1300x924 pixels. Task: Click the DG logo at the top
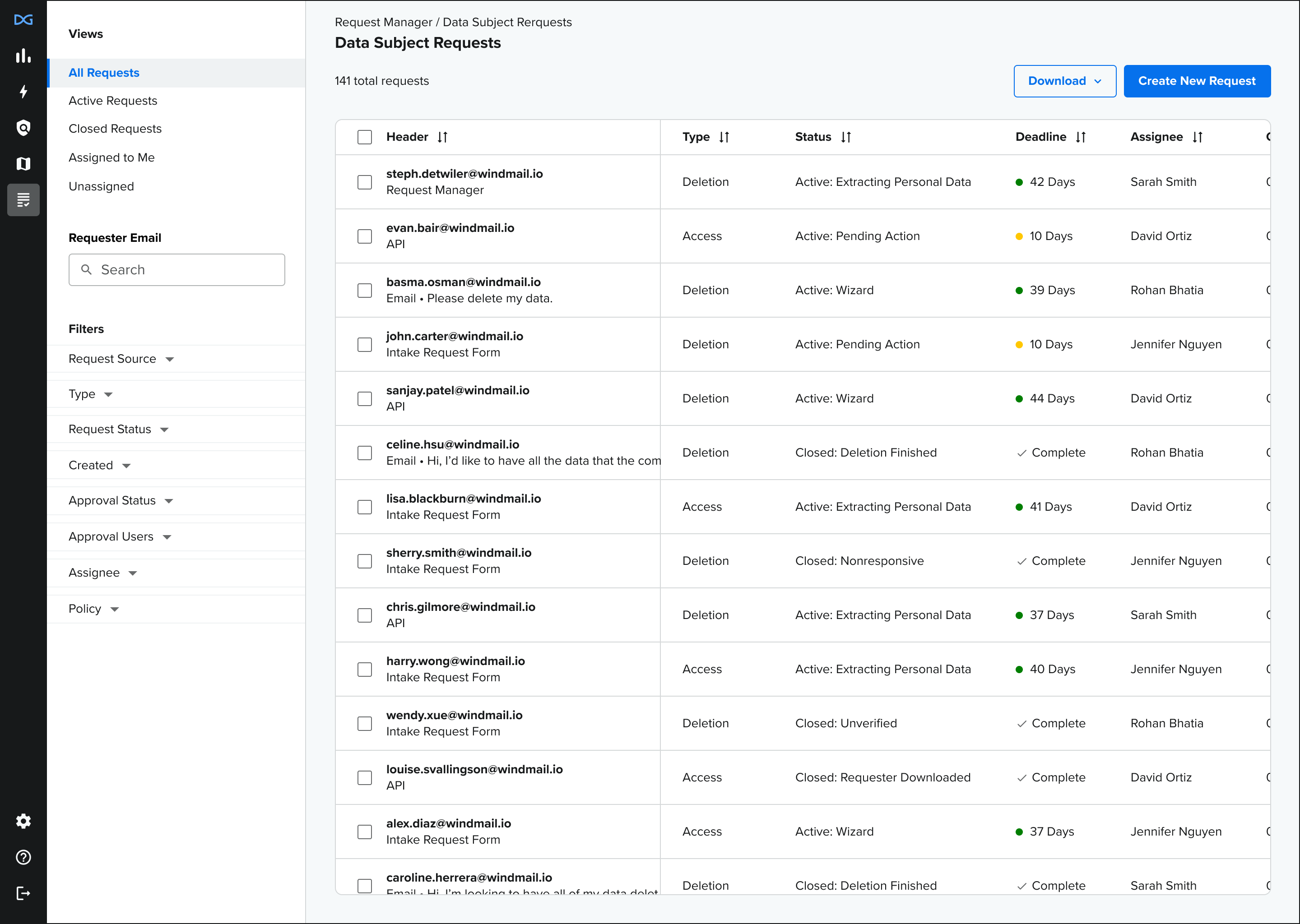click(x=23, y=20)
